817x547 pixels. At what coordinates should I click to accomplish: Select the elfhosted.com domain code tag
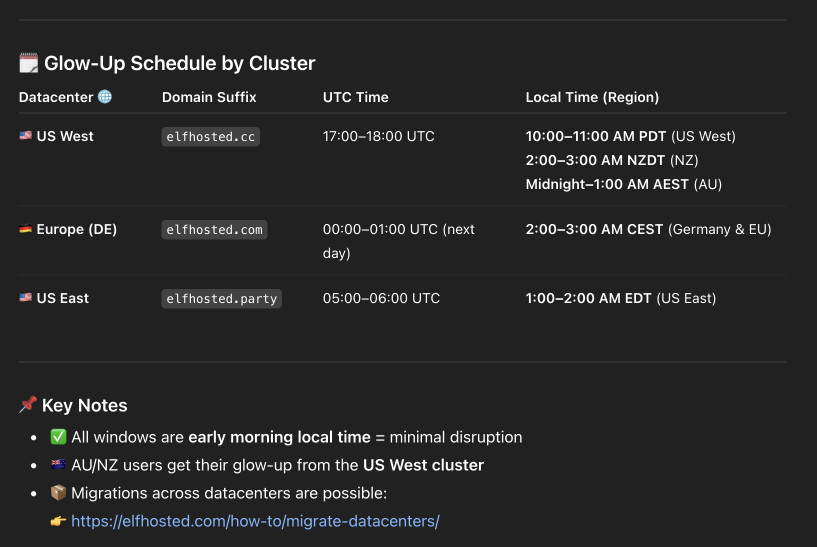point(214,230)
